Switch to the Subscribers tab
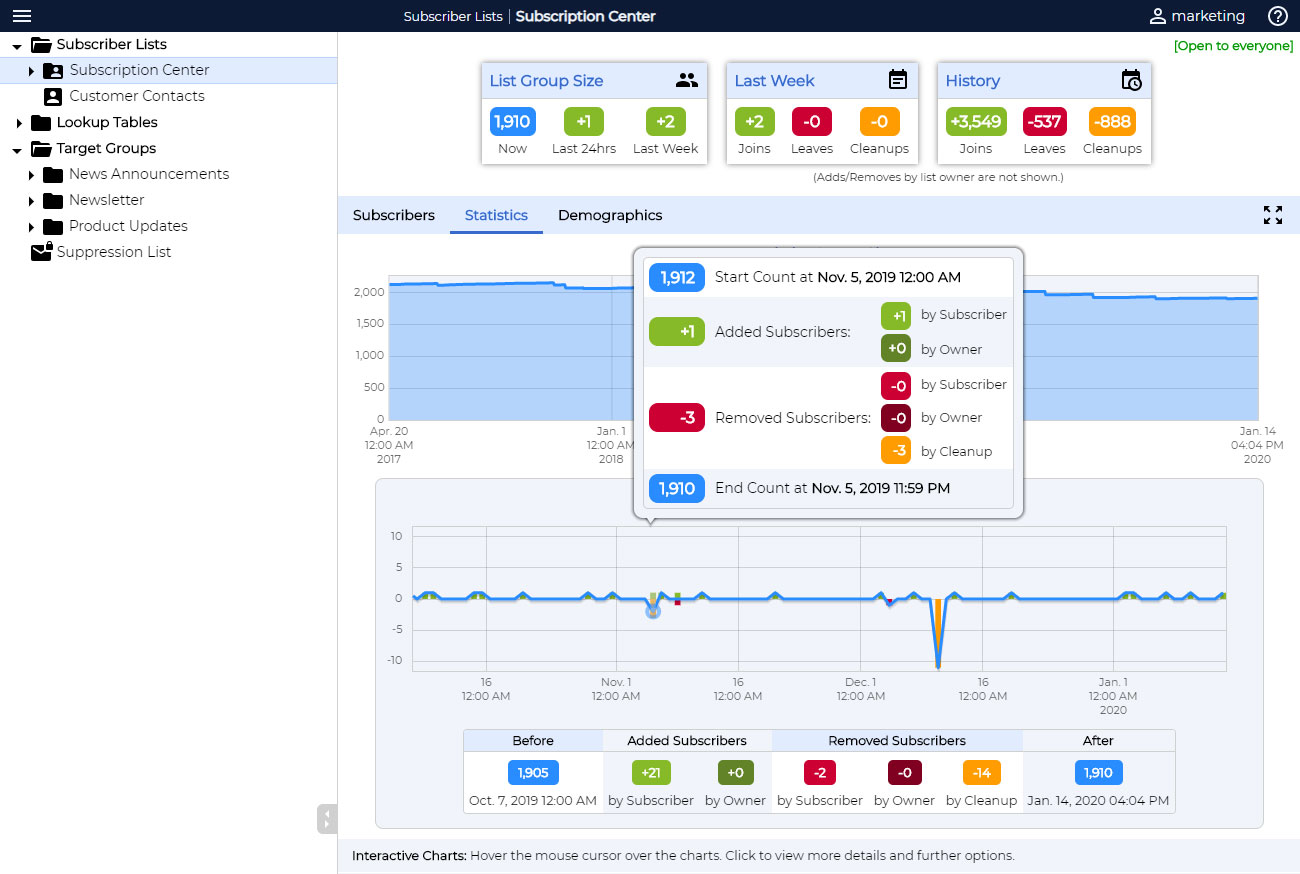Viewport: 1300px width, 874px height. (x=394, y=215)
